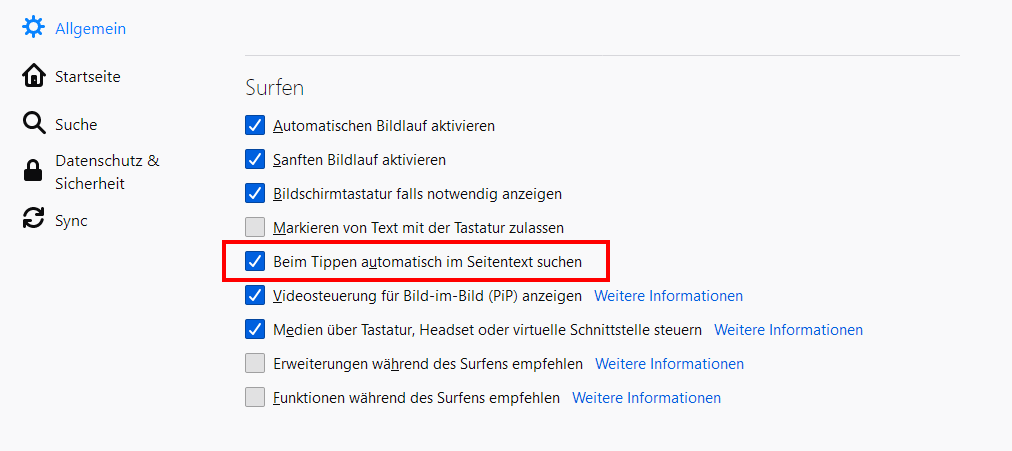Viewport: 1012px width, 451px height.
Task: Switch to the Sync settings label
Action: point(71,220)
